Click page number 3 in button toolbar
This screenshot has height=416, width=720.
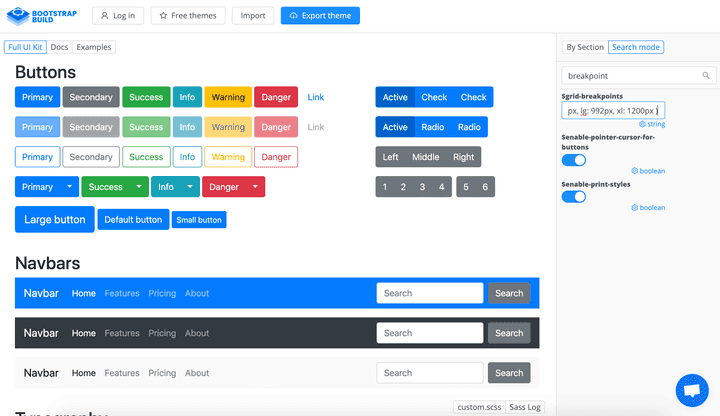(x=422, y=186)
